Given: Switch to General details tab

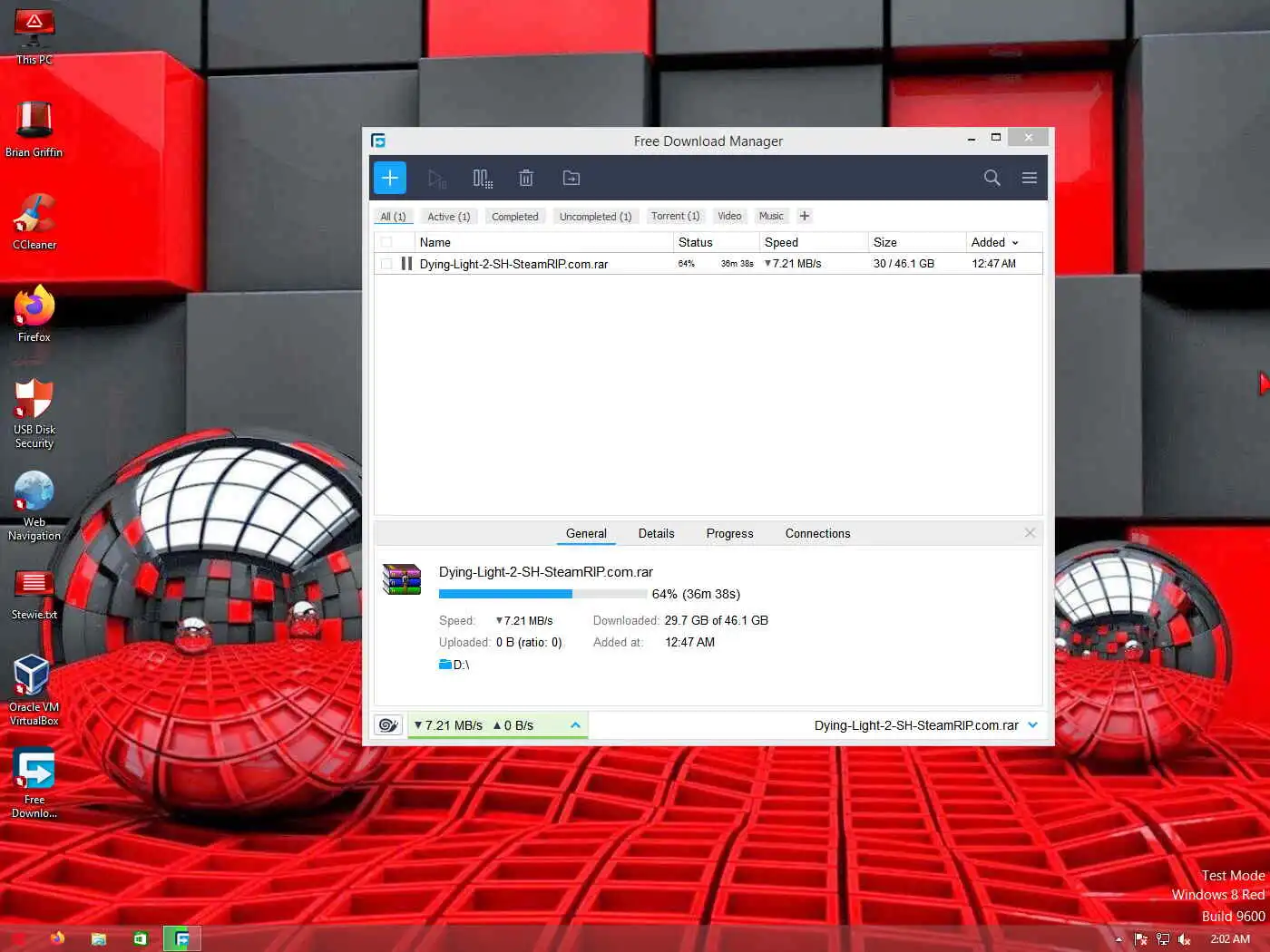Looking at the screenshot, I should (586, 533).
